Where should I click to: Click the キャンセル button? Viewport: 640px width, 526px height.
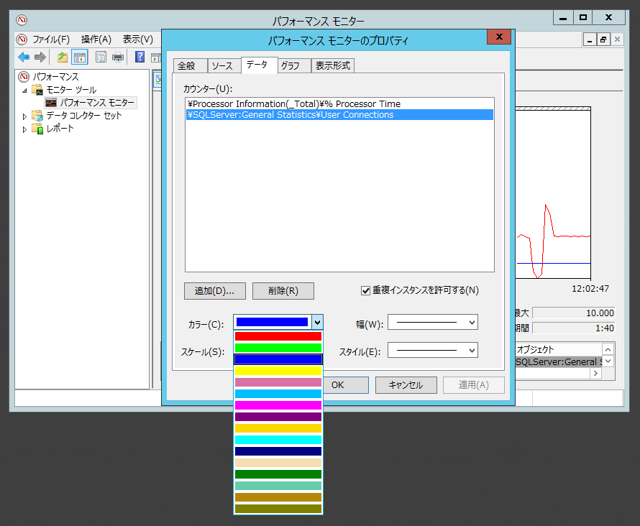(x=406, y=385)
